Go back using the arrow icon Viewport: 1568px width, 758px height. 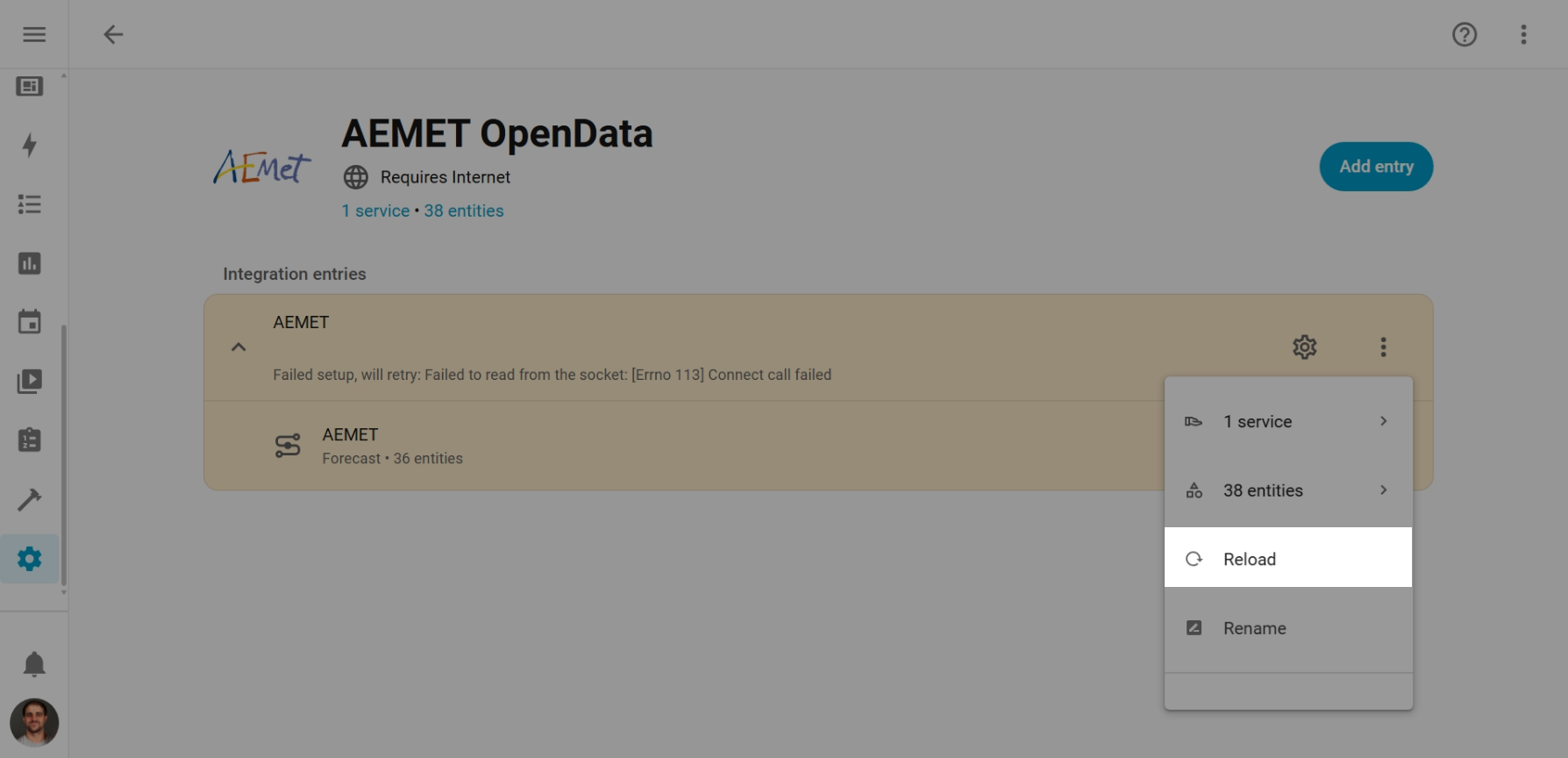(x=113, y=34)
